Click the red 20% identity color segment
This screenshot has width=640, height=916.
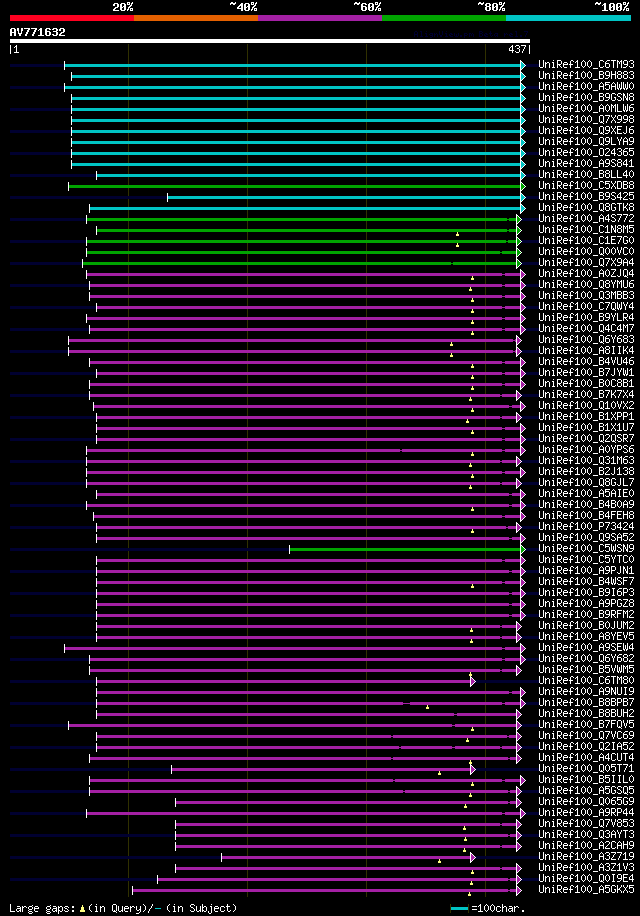click(72, 18)
